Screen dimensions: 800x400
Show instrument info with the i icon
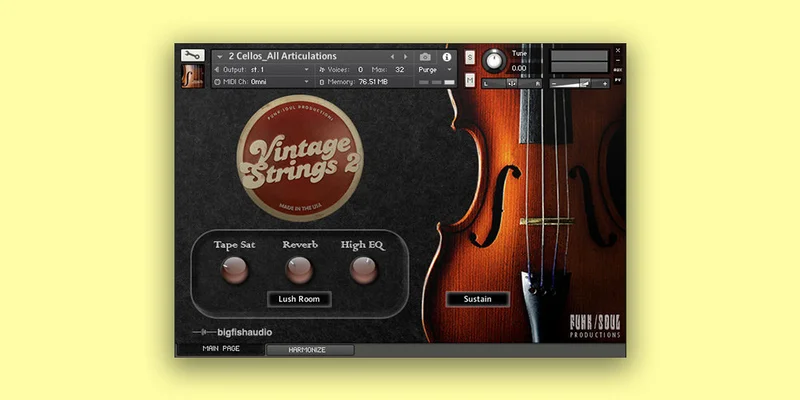tap(447, 57)
